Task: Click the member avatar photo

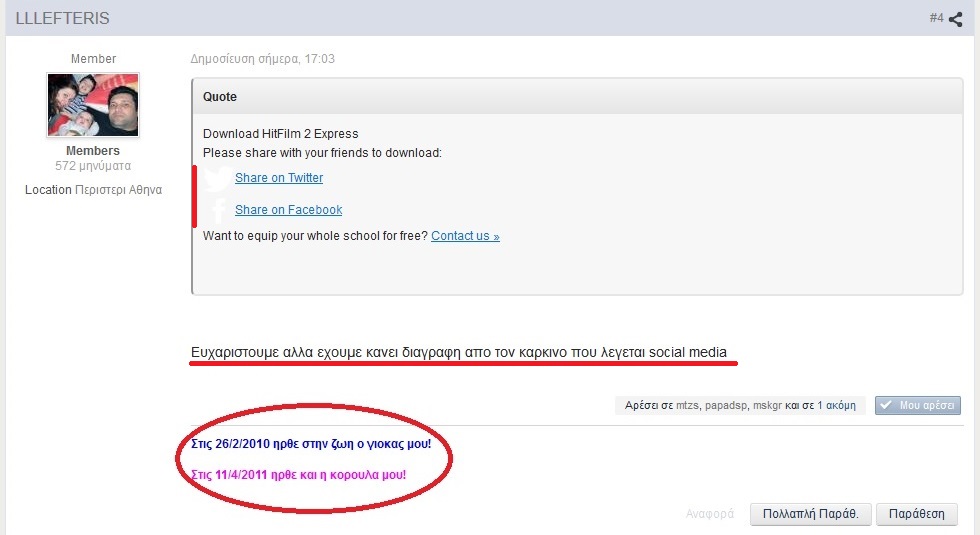Action: (93, 105)
